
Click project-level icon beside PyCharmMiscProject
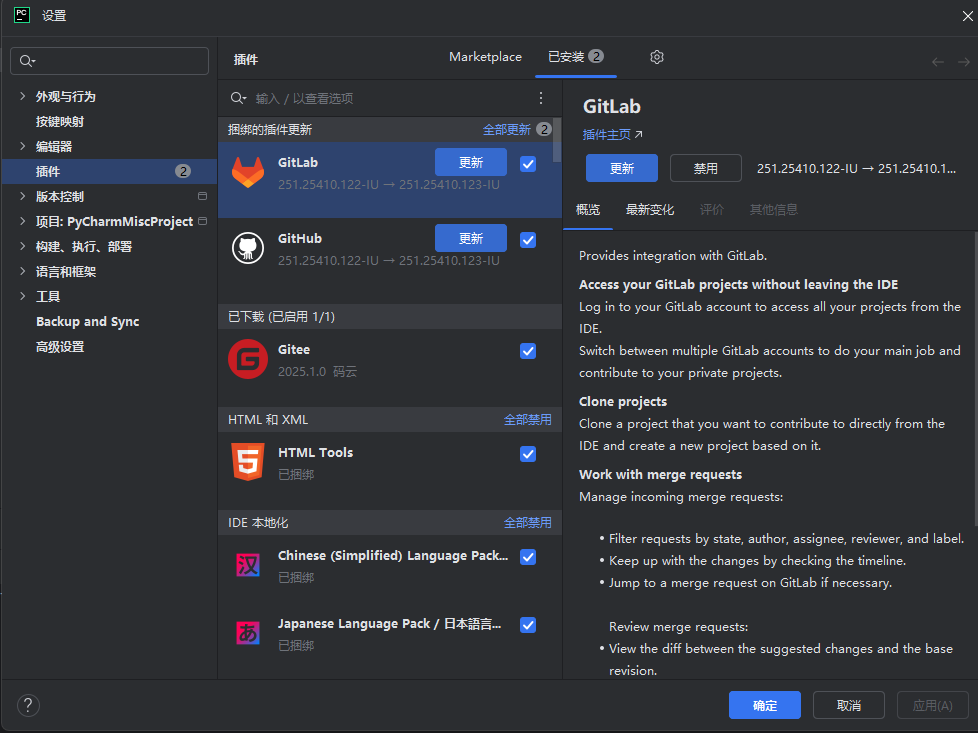(x=202, y=221)
